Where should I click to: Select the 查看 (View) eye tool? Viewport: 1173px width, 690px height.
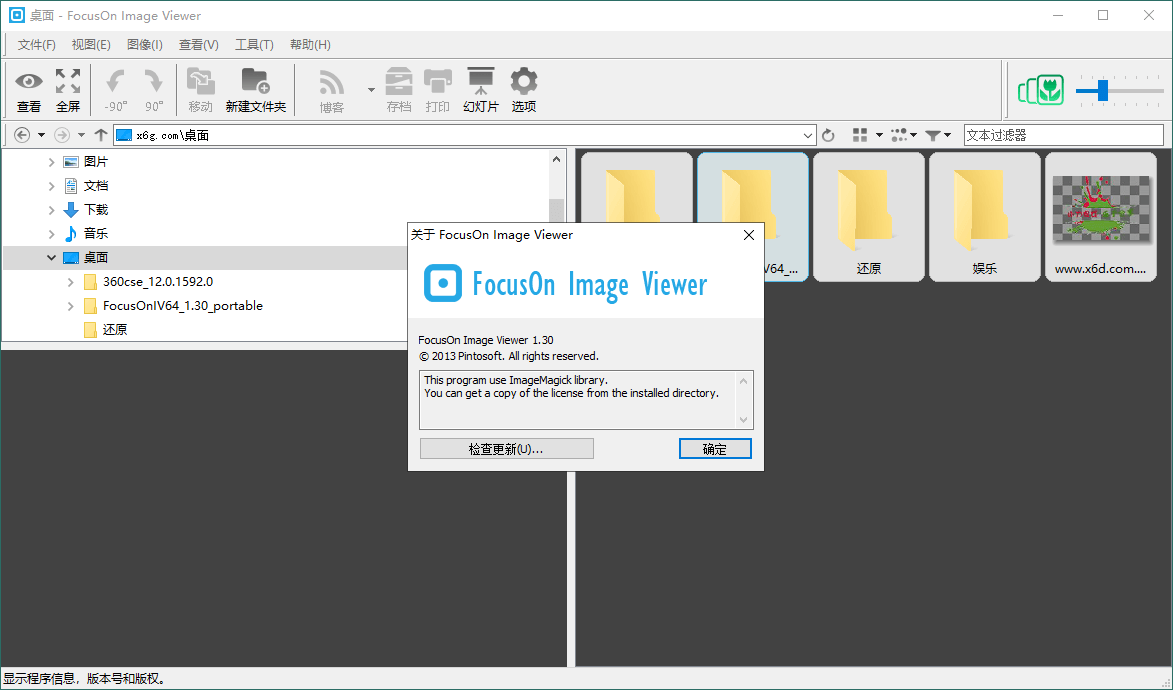(x=29, y=88)
